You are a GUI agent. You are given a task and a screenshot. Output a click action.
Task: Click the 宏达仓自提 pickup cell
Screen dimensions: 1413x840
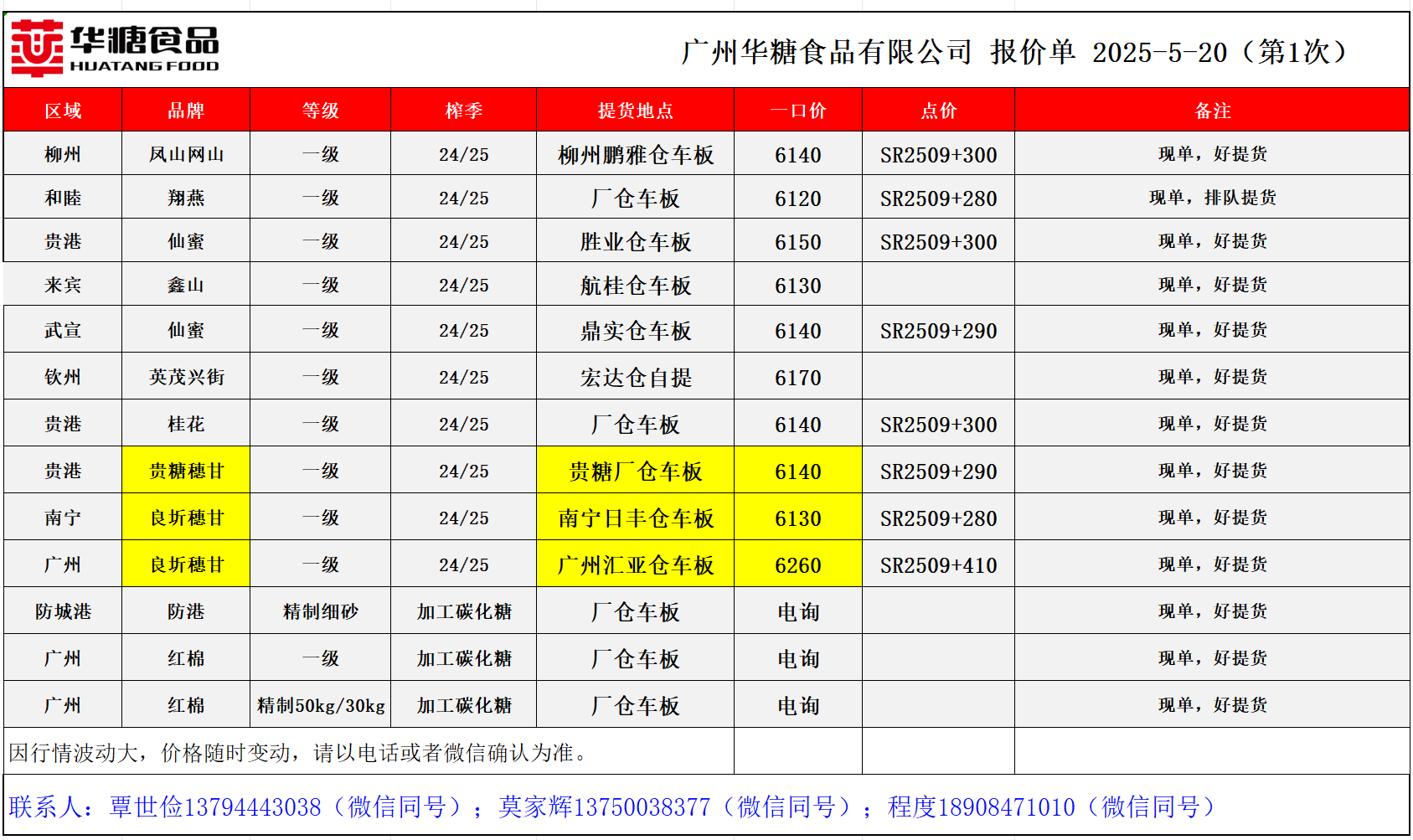(x=636, y=378)
